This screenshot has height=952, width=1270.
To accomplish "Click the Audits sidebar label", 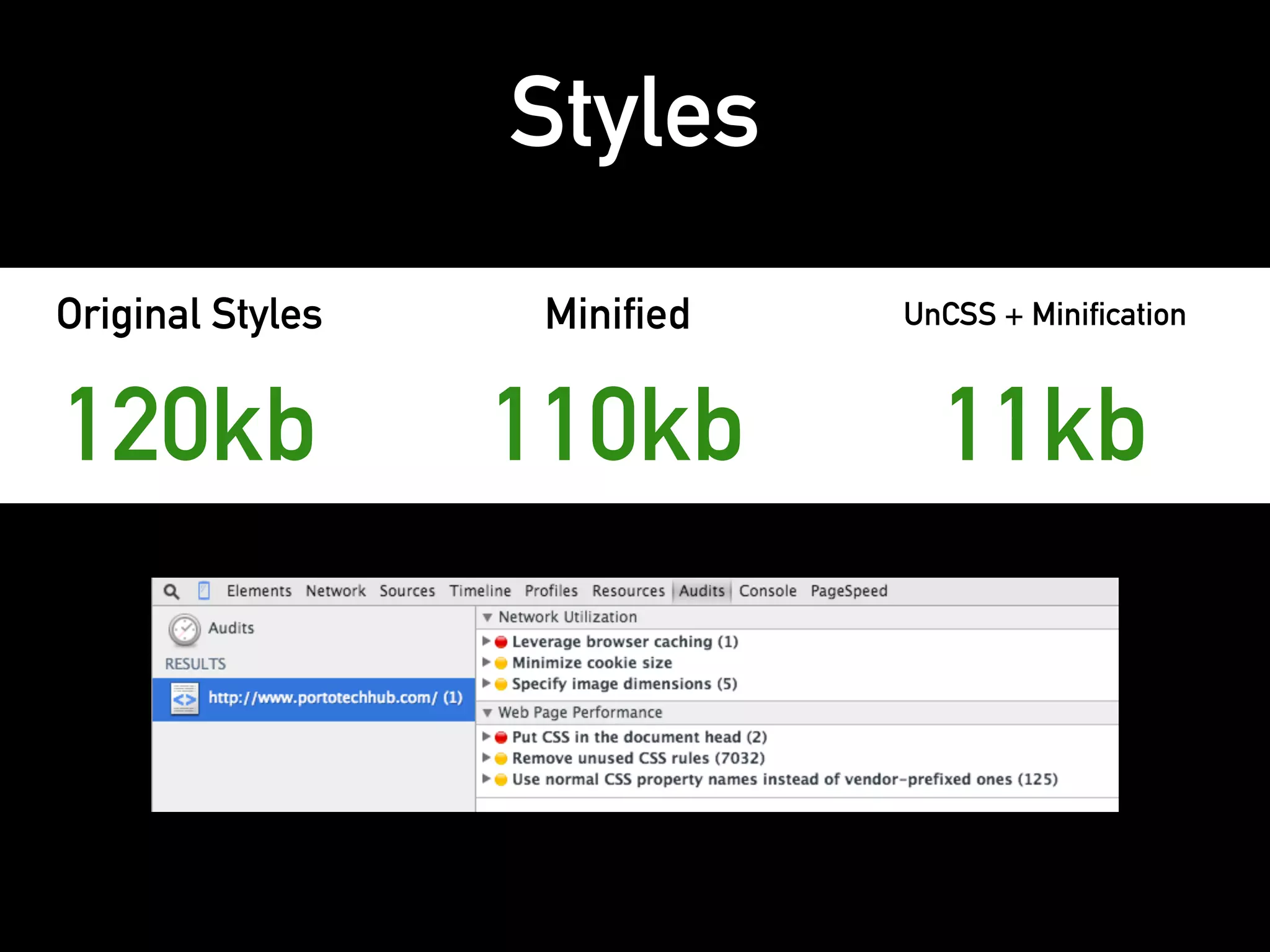I will [231, 628].
